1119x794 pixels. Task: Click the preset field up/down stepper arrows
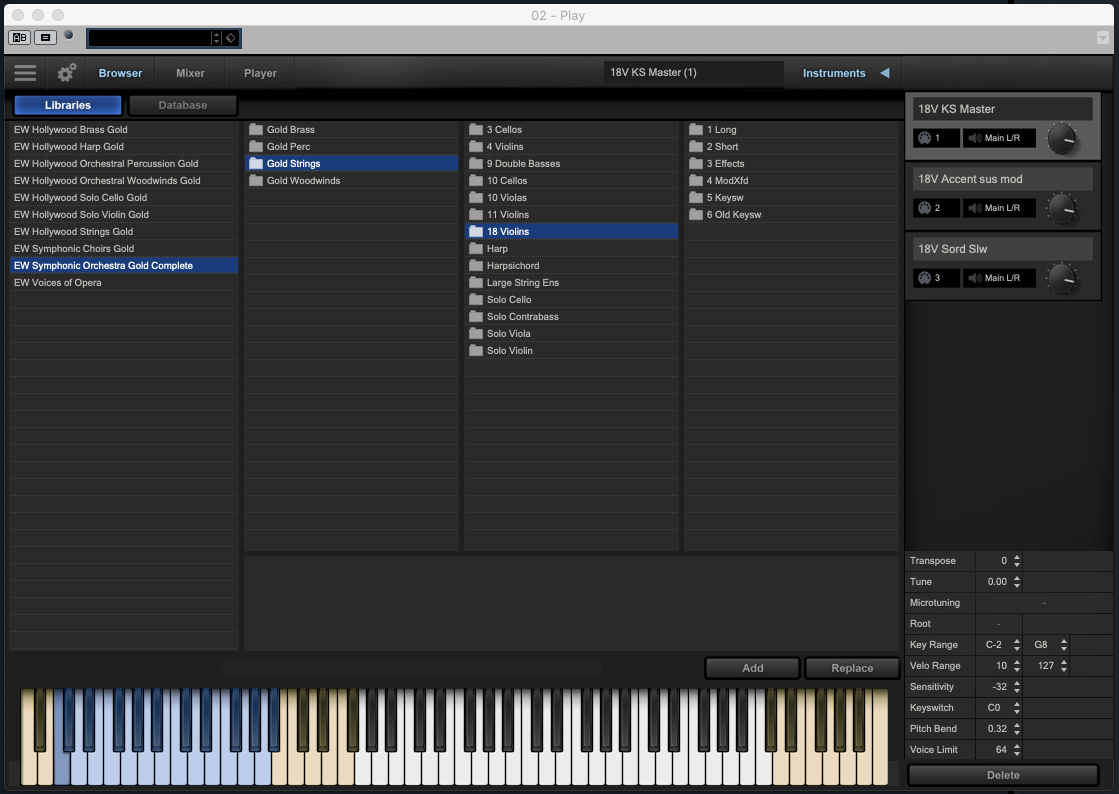[216, 38]
